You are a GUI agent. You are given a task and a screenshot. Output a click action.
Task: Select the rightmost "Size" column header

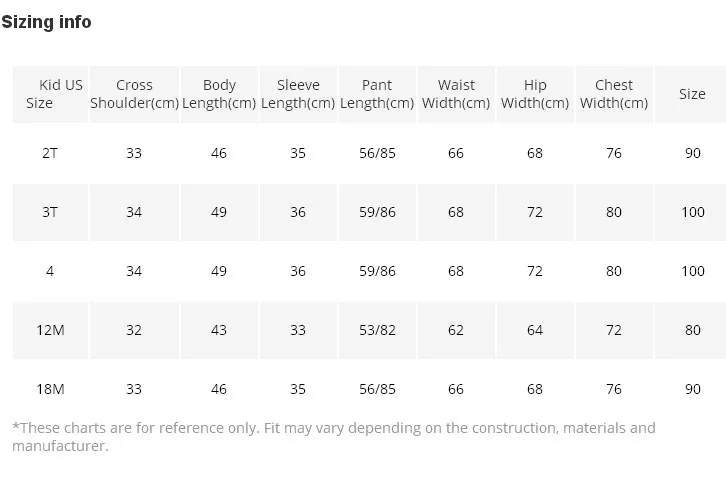(692, 94)
